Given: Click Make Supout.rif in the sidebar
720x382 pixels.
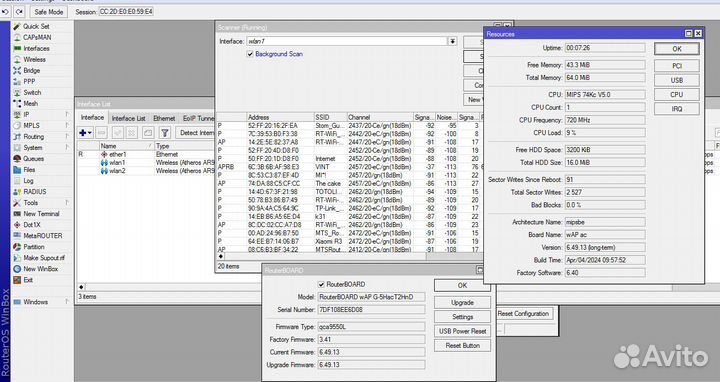Looking at the screenshot, I should tap(44, 258).
